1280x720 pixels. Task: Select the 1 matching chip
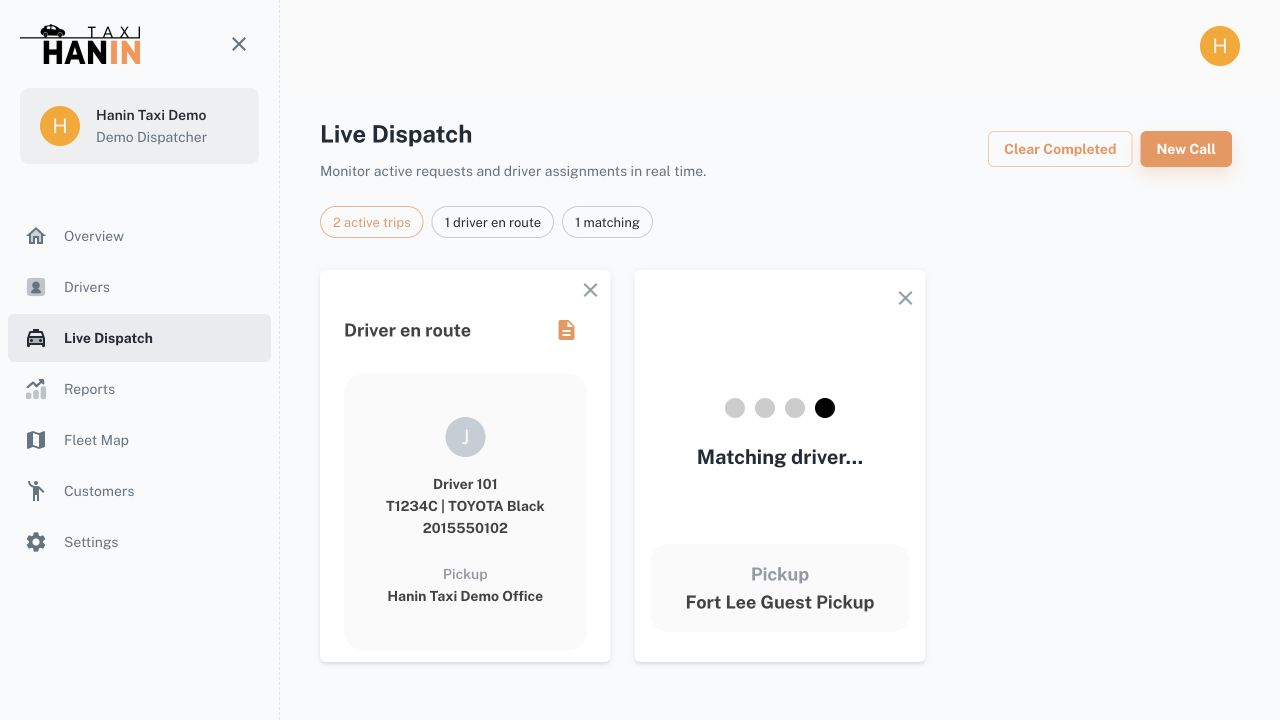(x=607, y=222)
